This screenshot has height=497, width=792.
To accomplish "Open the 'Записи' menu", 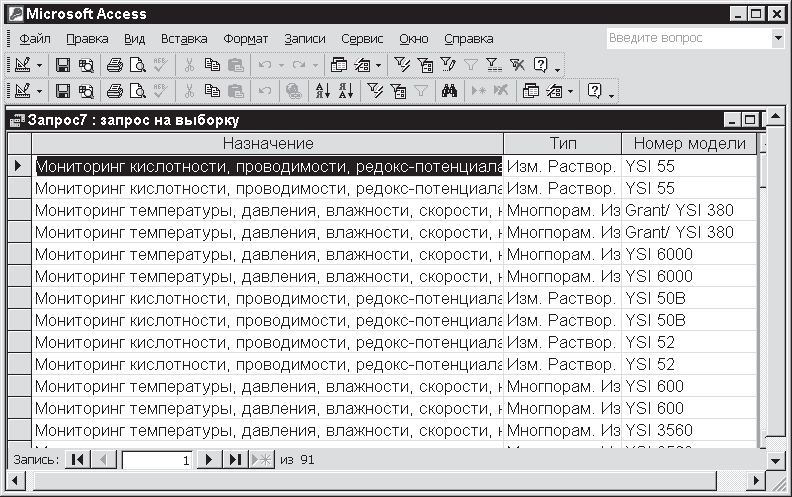I will pos(304,39).
